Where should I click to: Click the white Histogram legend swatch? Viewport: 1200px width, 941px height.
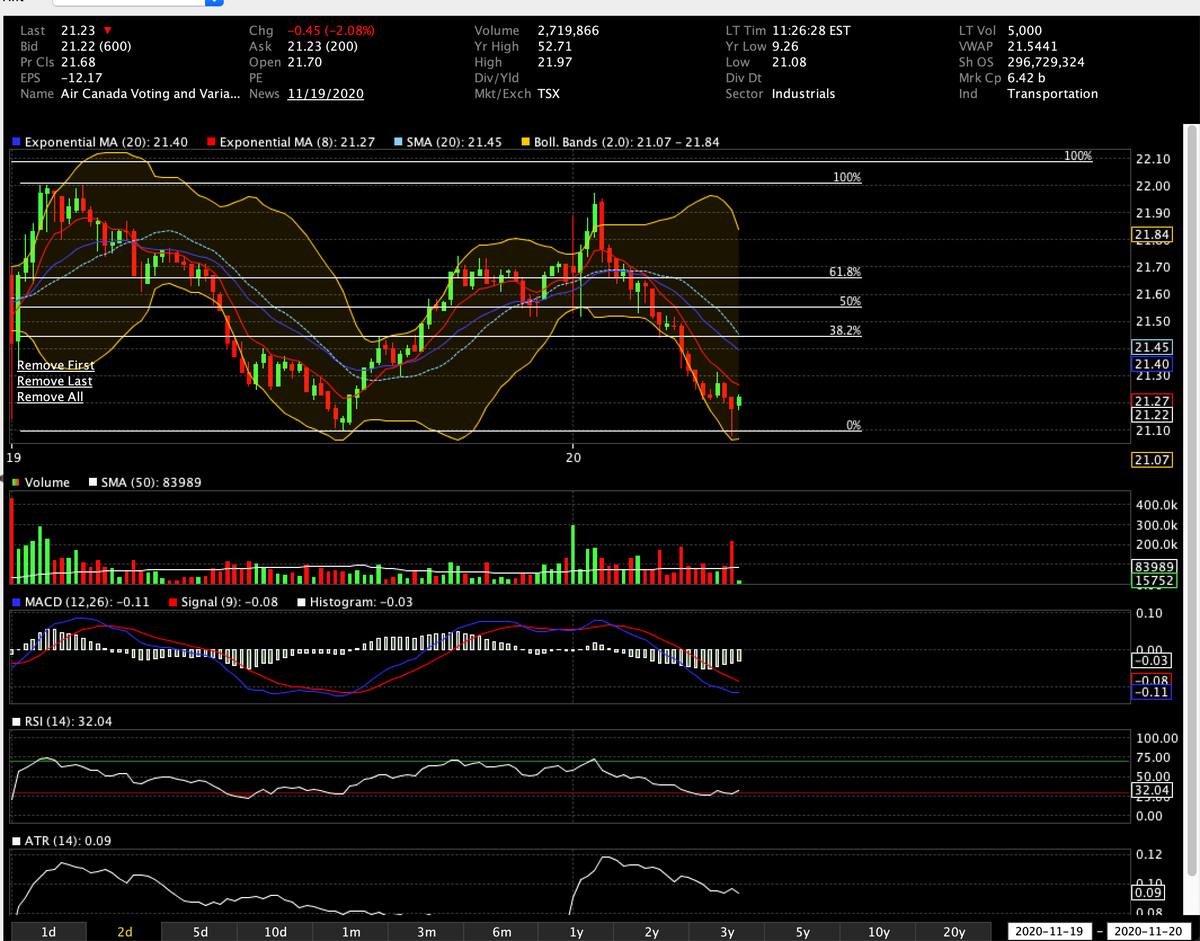301,603
